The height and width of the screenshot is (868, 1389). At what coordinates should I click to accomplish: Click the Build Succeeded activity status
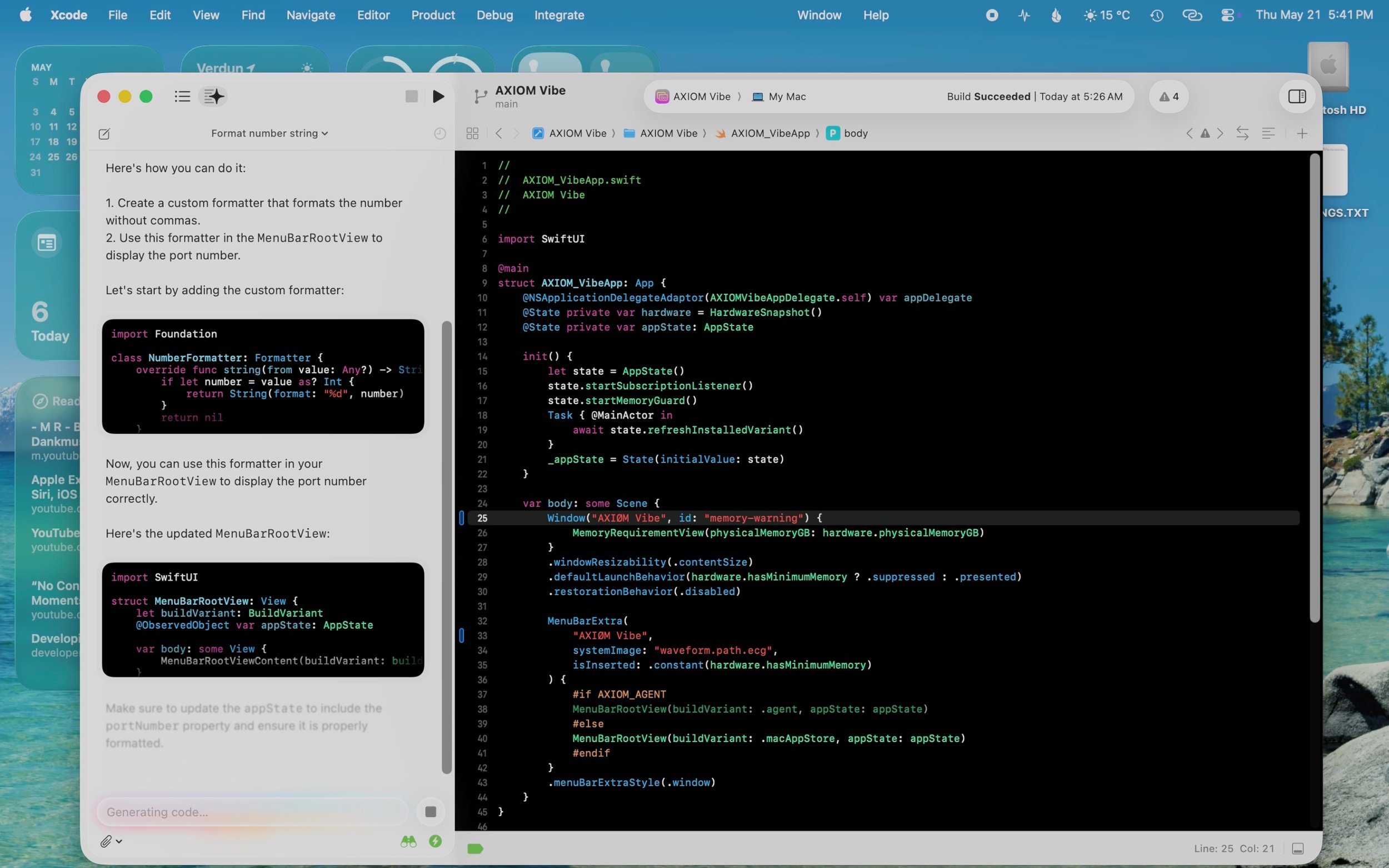click(x=1034, y=97)
